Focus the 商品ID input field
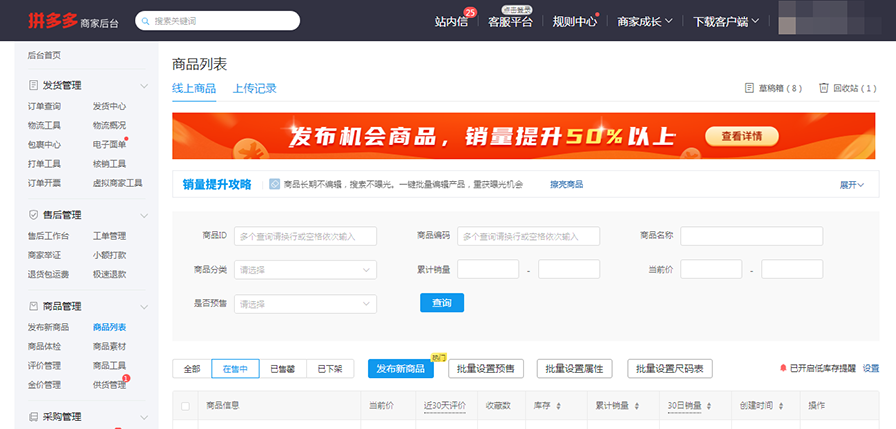 pyautogui.click(x=305, y=236)
